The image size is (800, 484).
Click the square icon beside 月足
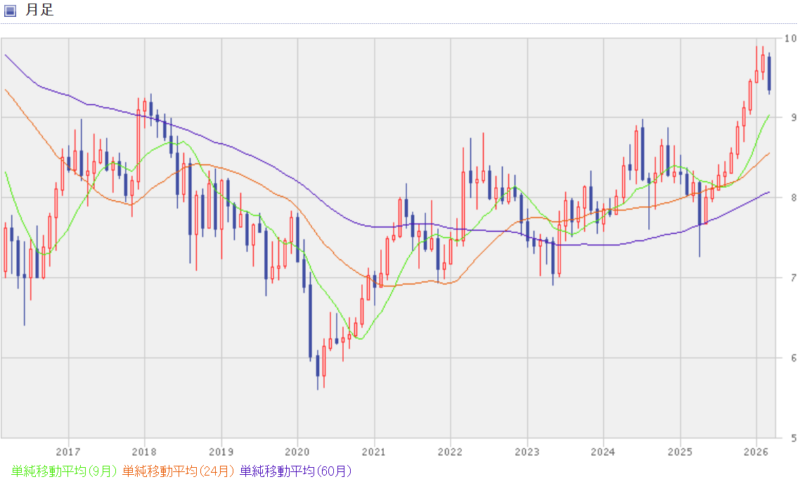[x=10, y=11]
